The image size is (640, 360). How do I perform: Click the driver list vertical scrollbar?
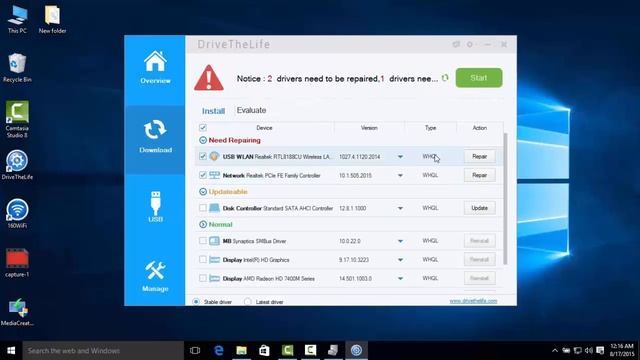tap(505, 199)
